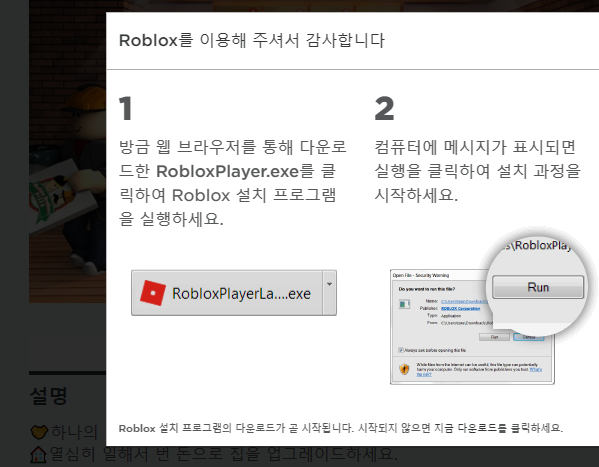Click the '설명' heading on the background page
The width and height of the screenshot is (599, 467).
click(x=49, y=396)
